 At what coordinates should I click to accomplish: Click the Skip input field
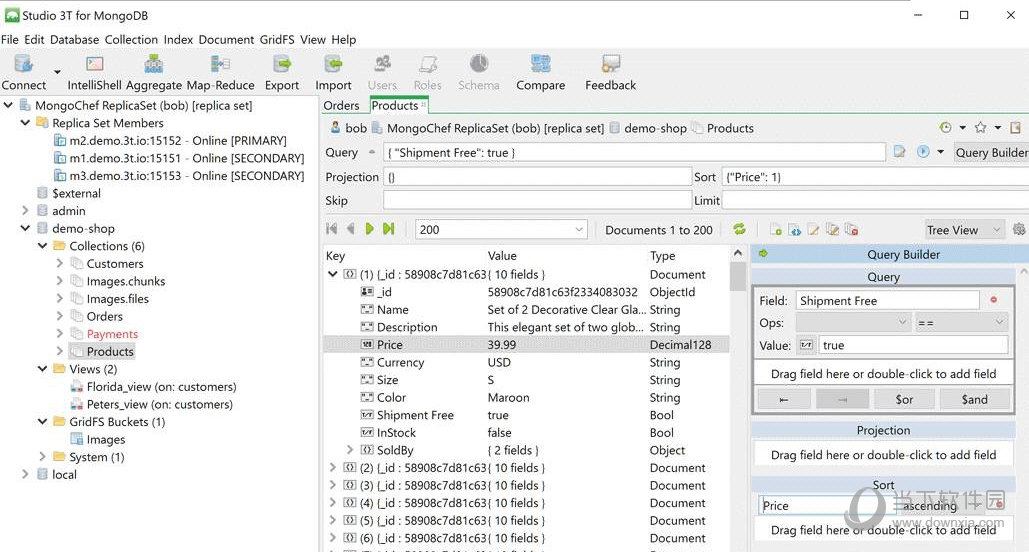[537, 200]
